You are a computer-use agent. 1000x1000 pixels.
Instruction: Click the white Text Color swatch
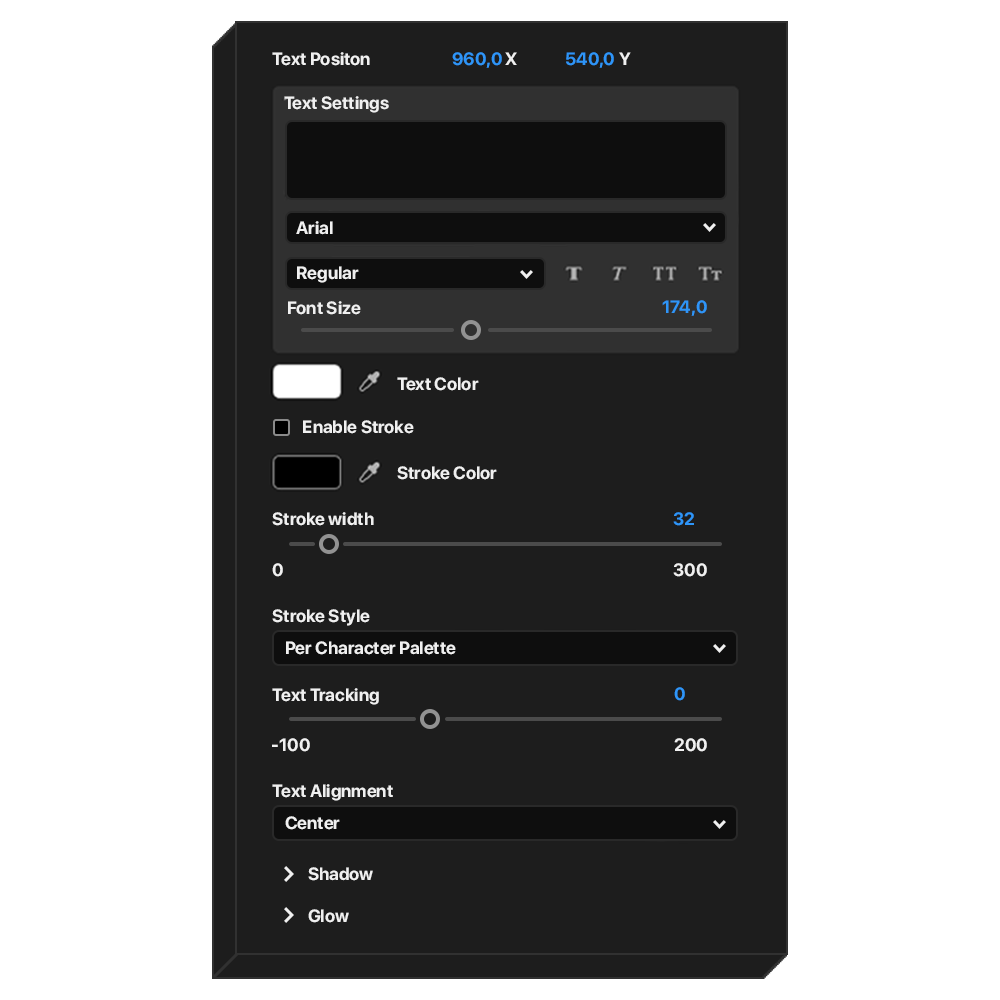click(307, 382)
